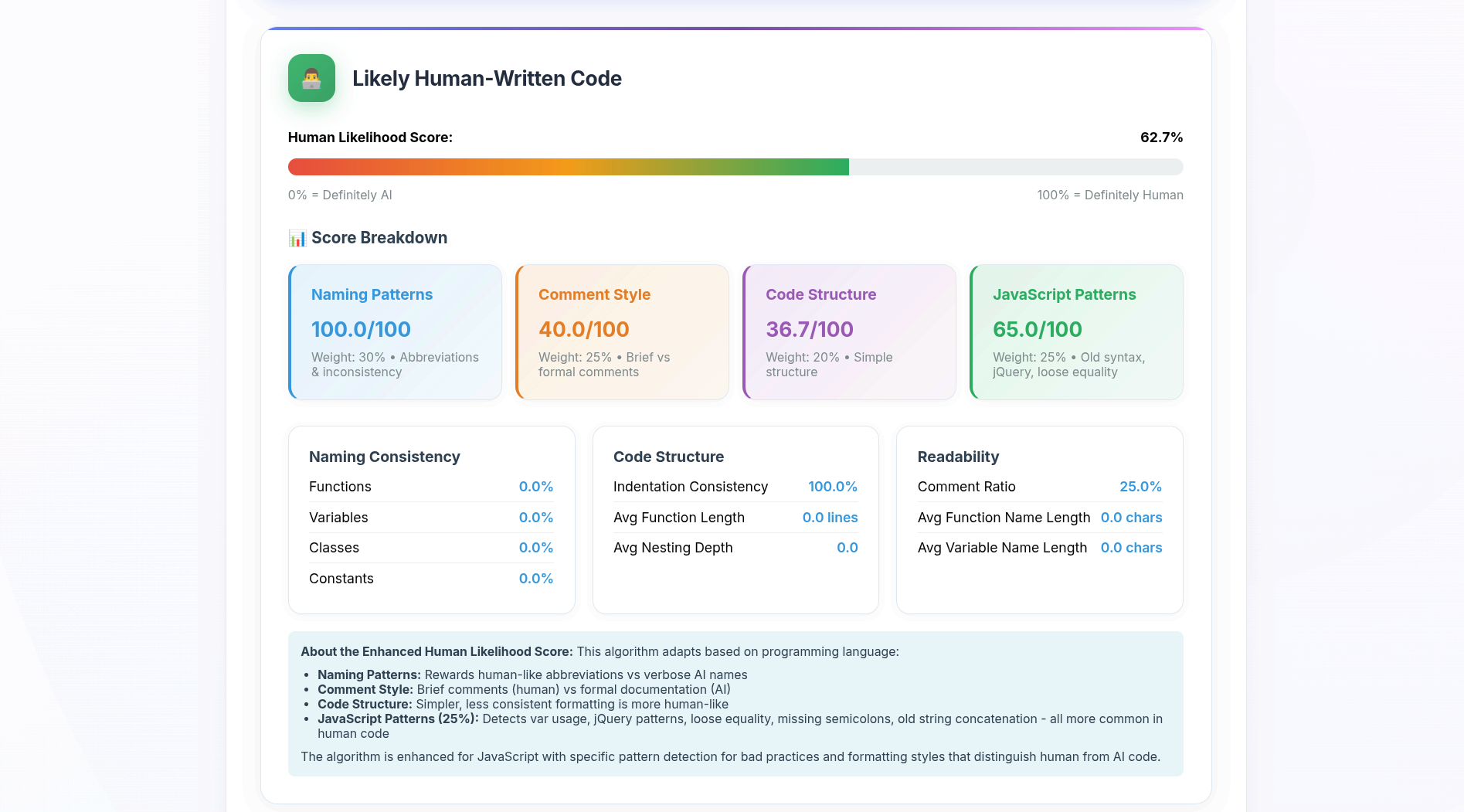Click the Avg Variable Name Length row

point(1039,548)
